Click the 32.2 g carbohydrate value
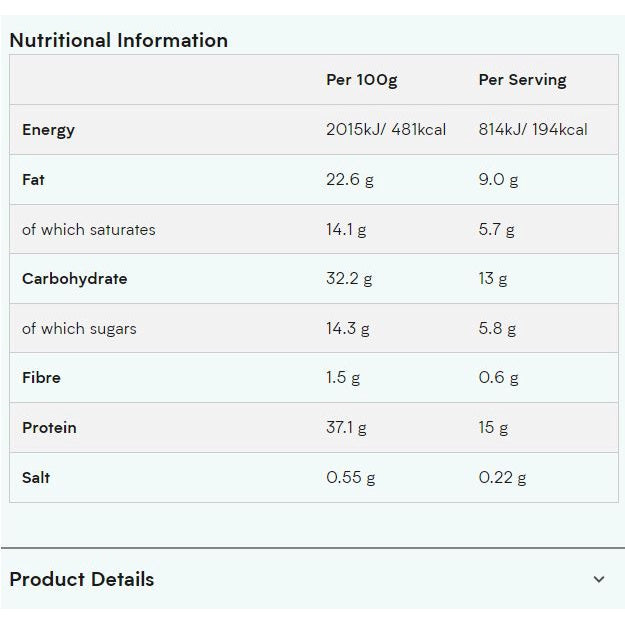This screenshot has height=625, width=625. [x=349, y=279]
